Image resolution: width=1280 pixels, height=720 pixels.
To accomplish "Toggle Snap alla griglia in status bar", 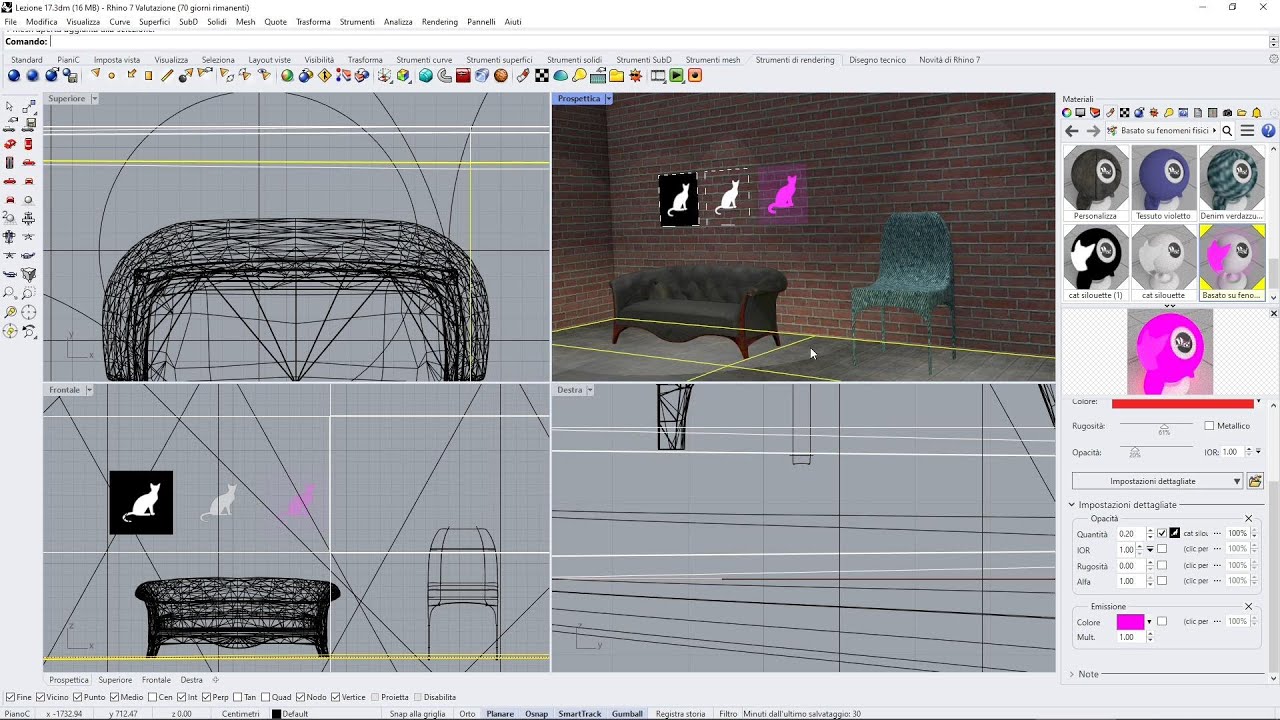I will coord(417,714).
